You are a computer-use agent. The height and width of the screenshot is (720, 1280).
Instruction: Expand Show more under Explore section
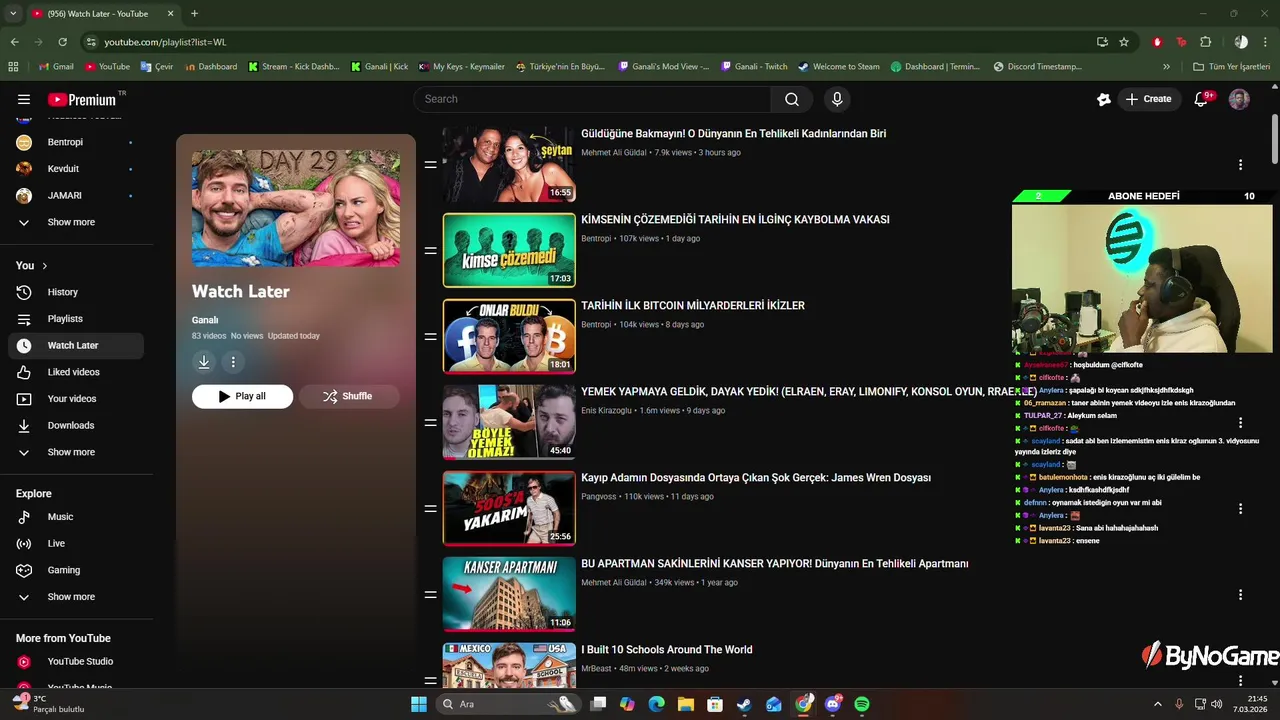pos(75,597)
